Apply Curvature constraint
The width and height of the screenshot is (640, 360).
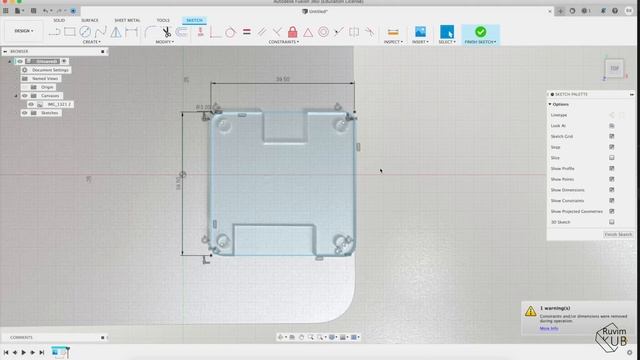(x=369, y=32)
